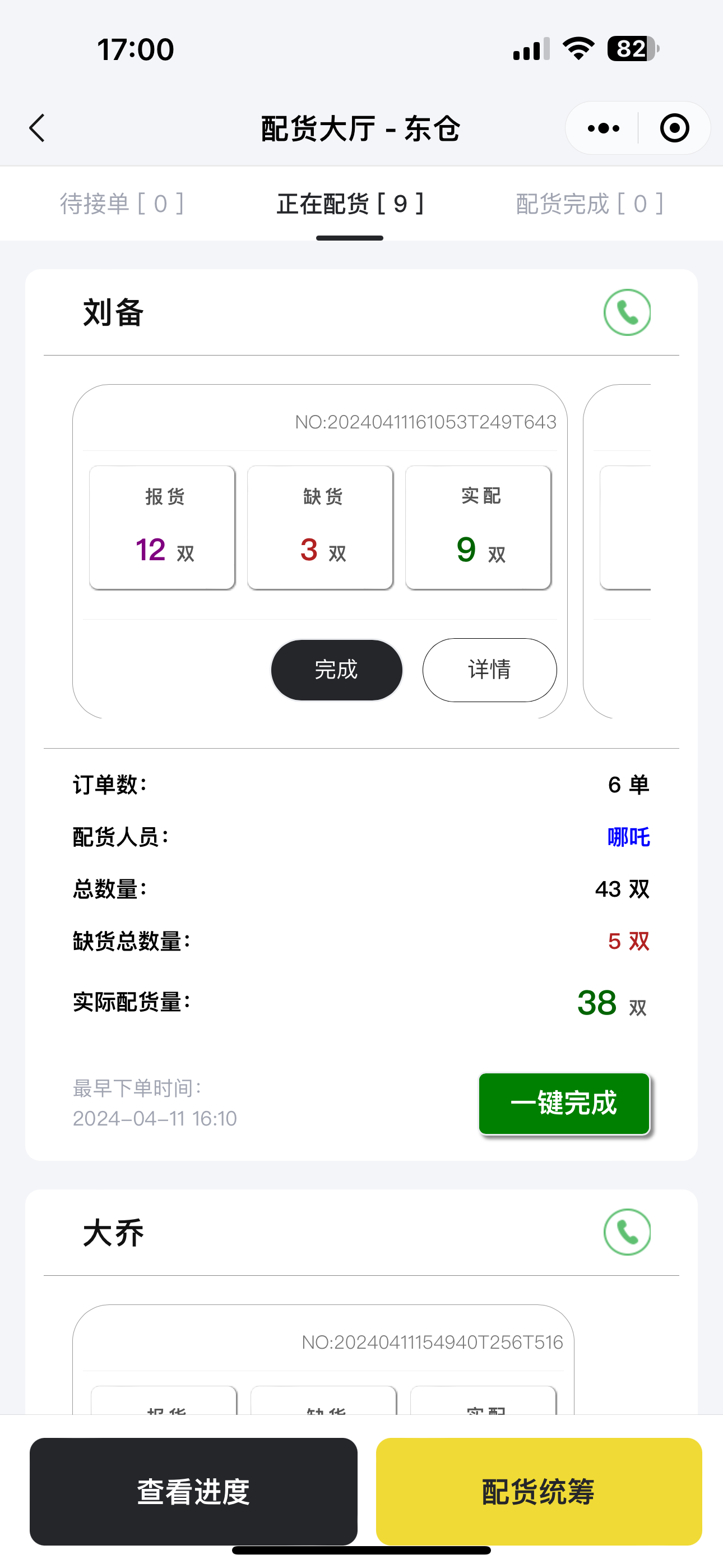Viewport: 723px width, 1568px height.
Task: Switch to 待接单 tab
Action: coord(122,204)
